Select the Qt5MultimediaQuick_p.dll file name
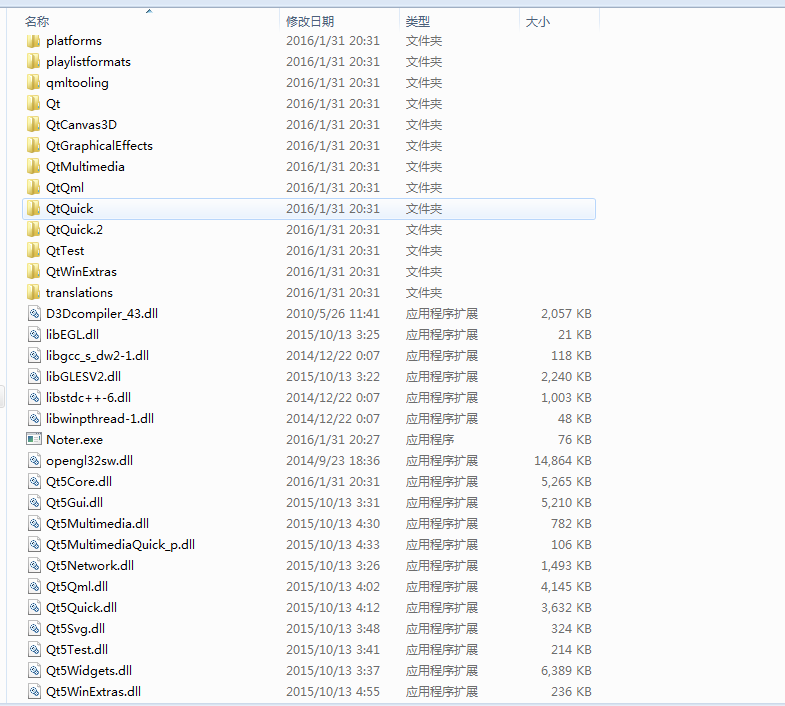Screen dimensions: 785x706 pos(120,545)
